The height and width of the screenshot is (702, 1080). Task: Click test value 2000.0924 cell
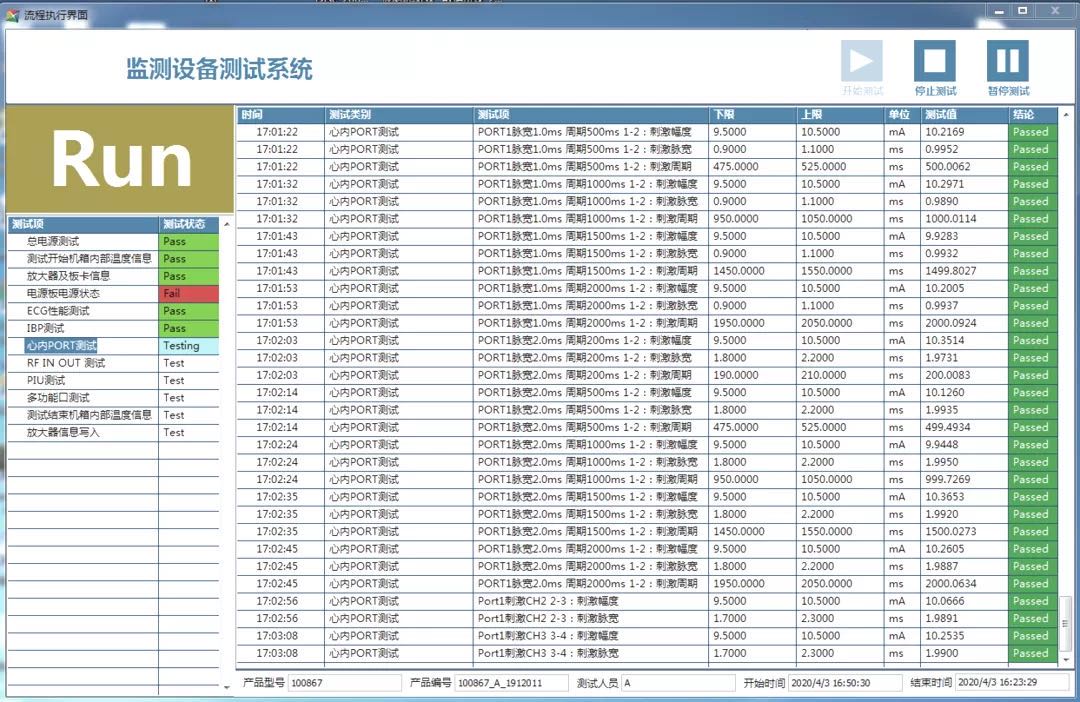coord(964,323)
